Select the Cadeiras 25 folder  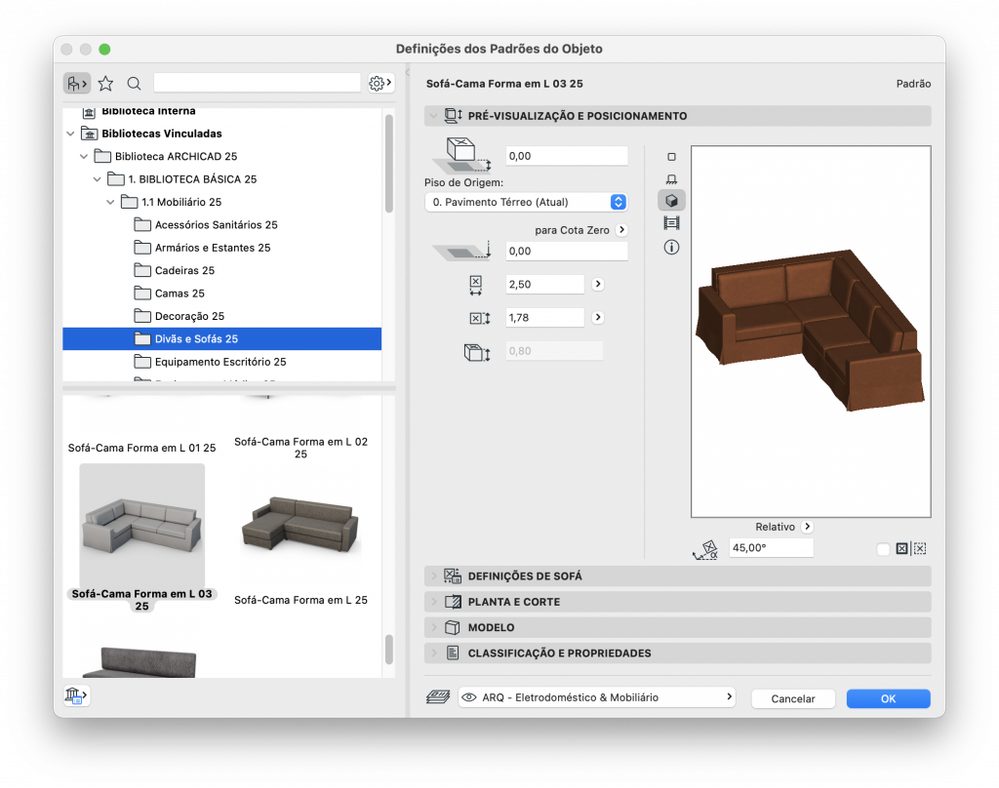185,271
